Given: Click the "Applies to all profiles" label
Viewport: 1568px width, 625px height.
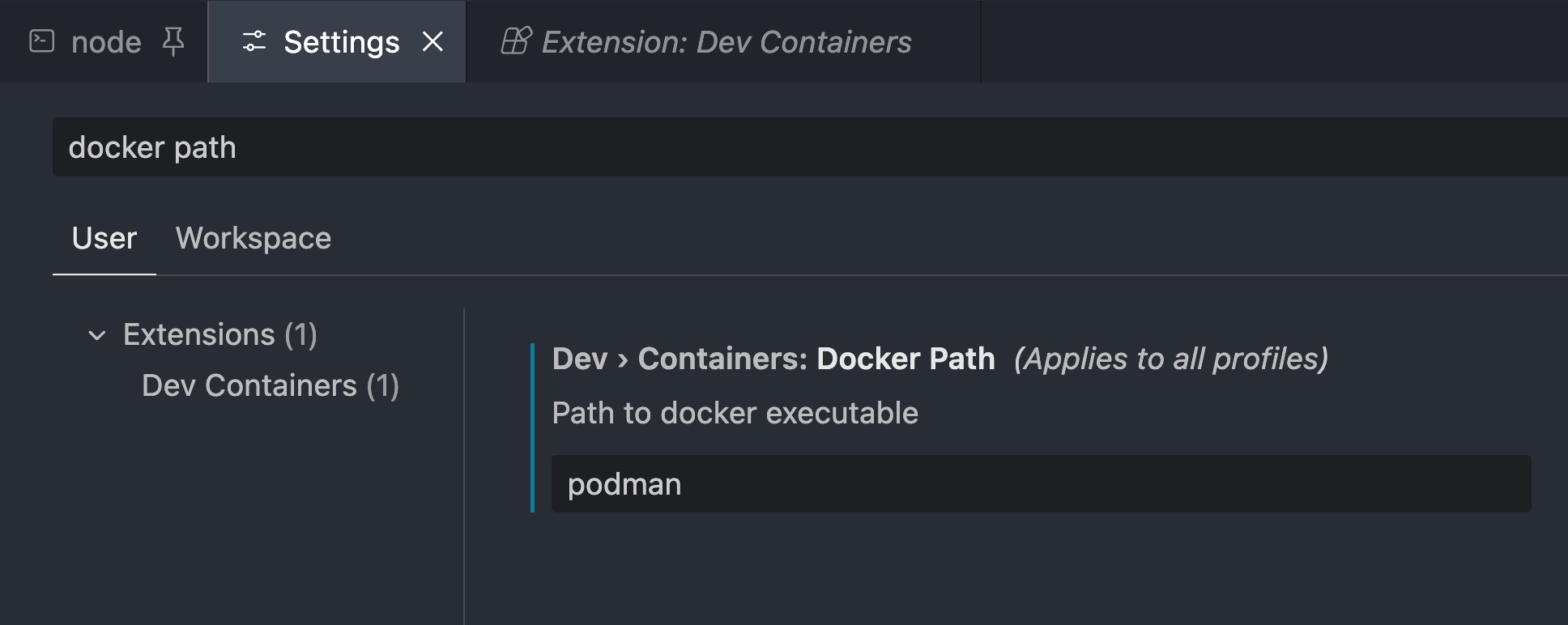Looking at the screenshot, I should 1171,359.
